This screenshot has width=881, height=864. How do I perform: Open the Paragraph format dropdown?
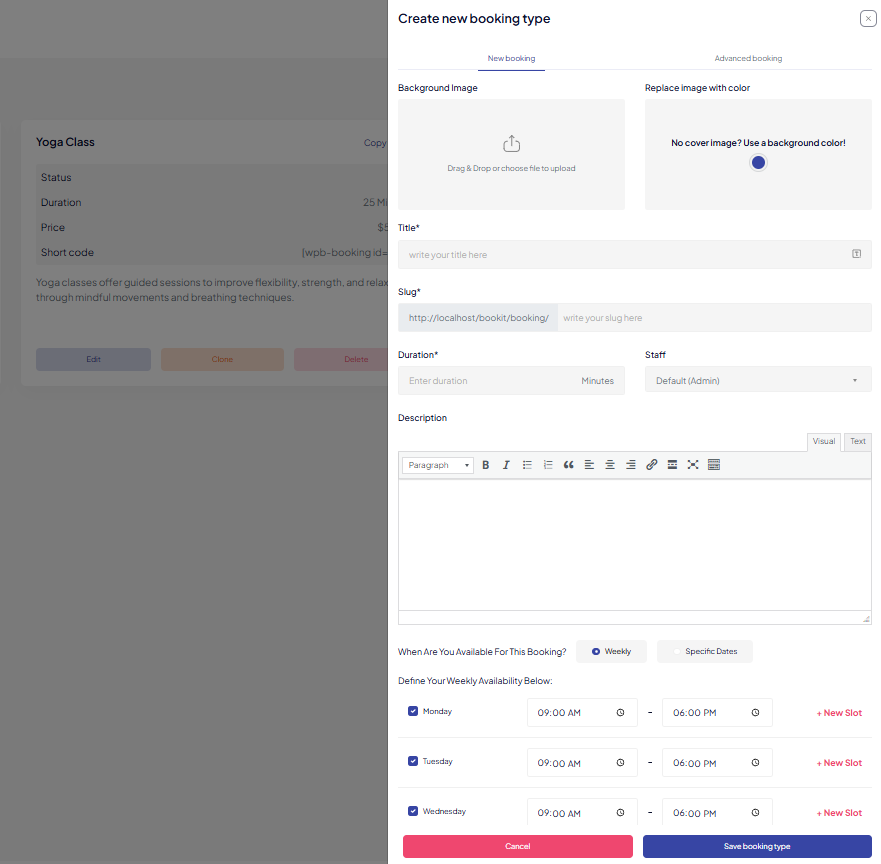click(438, 465)
